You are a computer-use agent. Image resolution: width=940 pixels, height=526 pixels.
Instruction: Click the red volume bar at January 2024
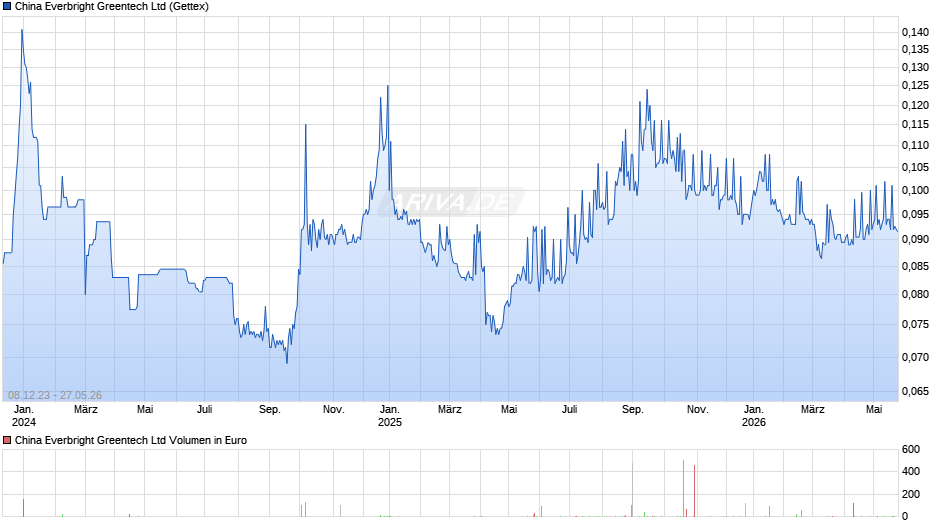tap(23, 507)
